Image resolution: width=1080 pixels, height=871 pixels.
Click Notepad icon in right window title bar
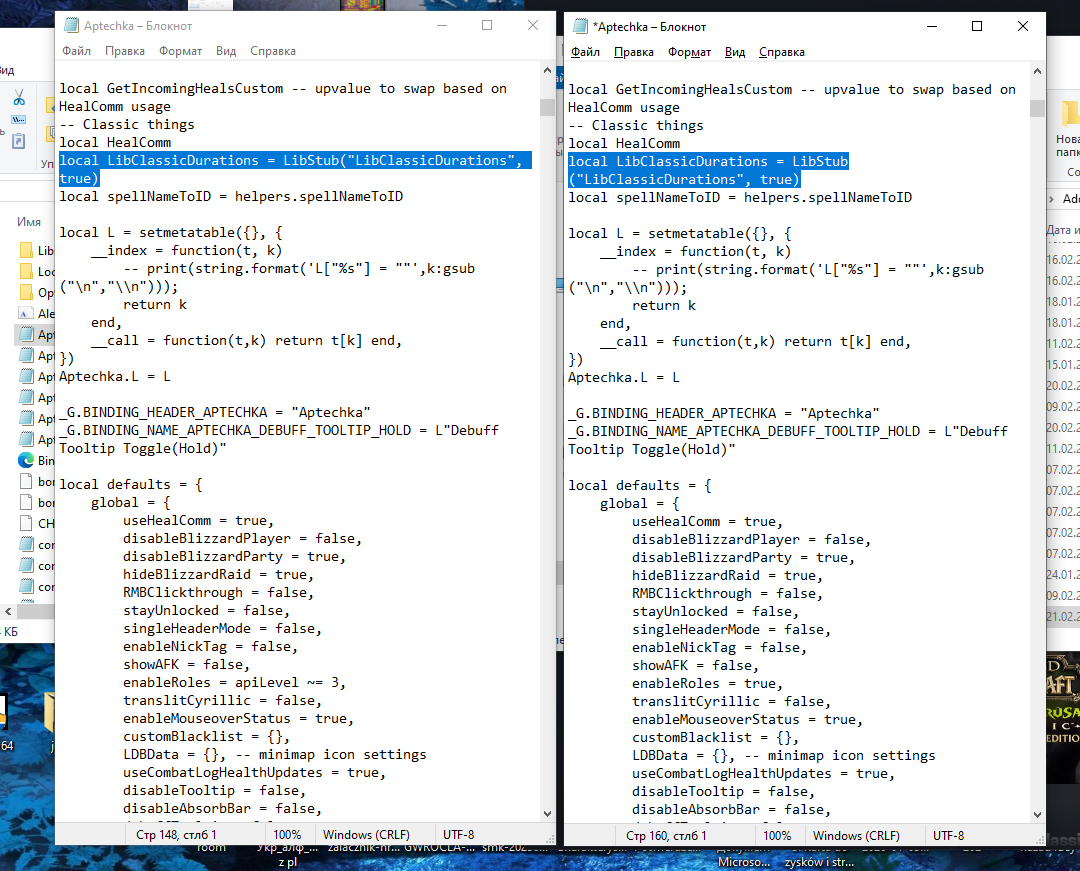click(580, 26)
